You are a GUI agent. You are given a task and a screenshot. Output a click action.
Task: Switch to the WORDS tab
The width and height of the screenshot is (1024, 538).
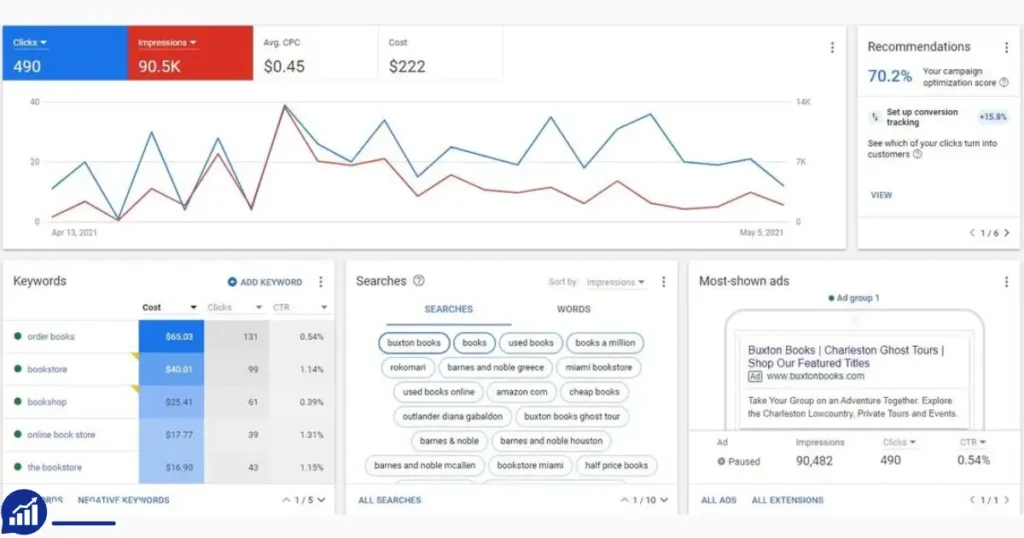(573, 309)
